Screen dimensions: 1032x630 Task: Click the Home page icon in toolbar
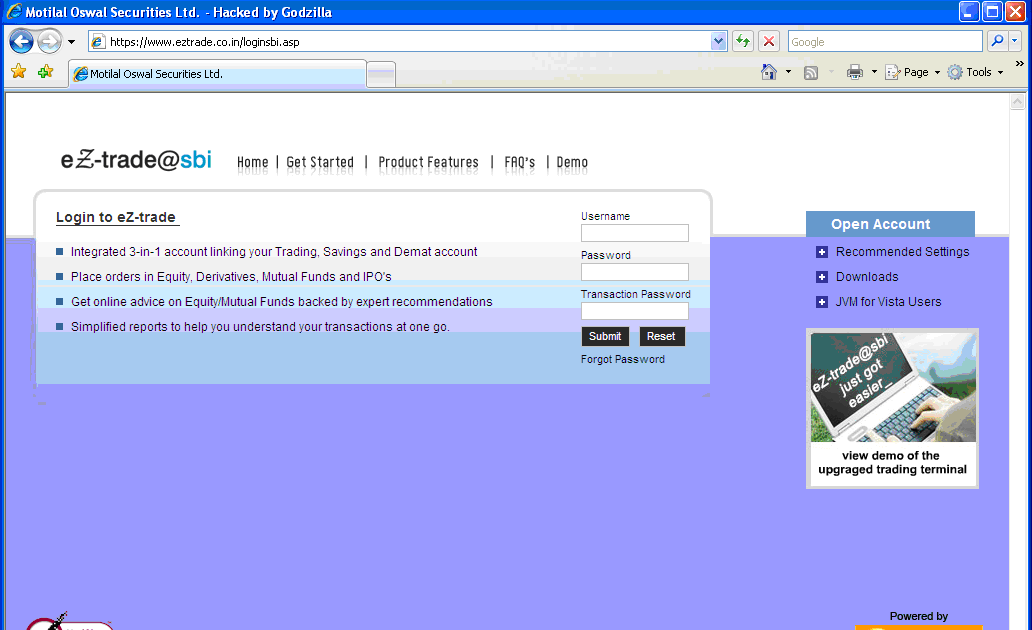[769, 72]
